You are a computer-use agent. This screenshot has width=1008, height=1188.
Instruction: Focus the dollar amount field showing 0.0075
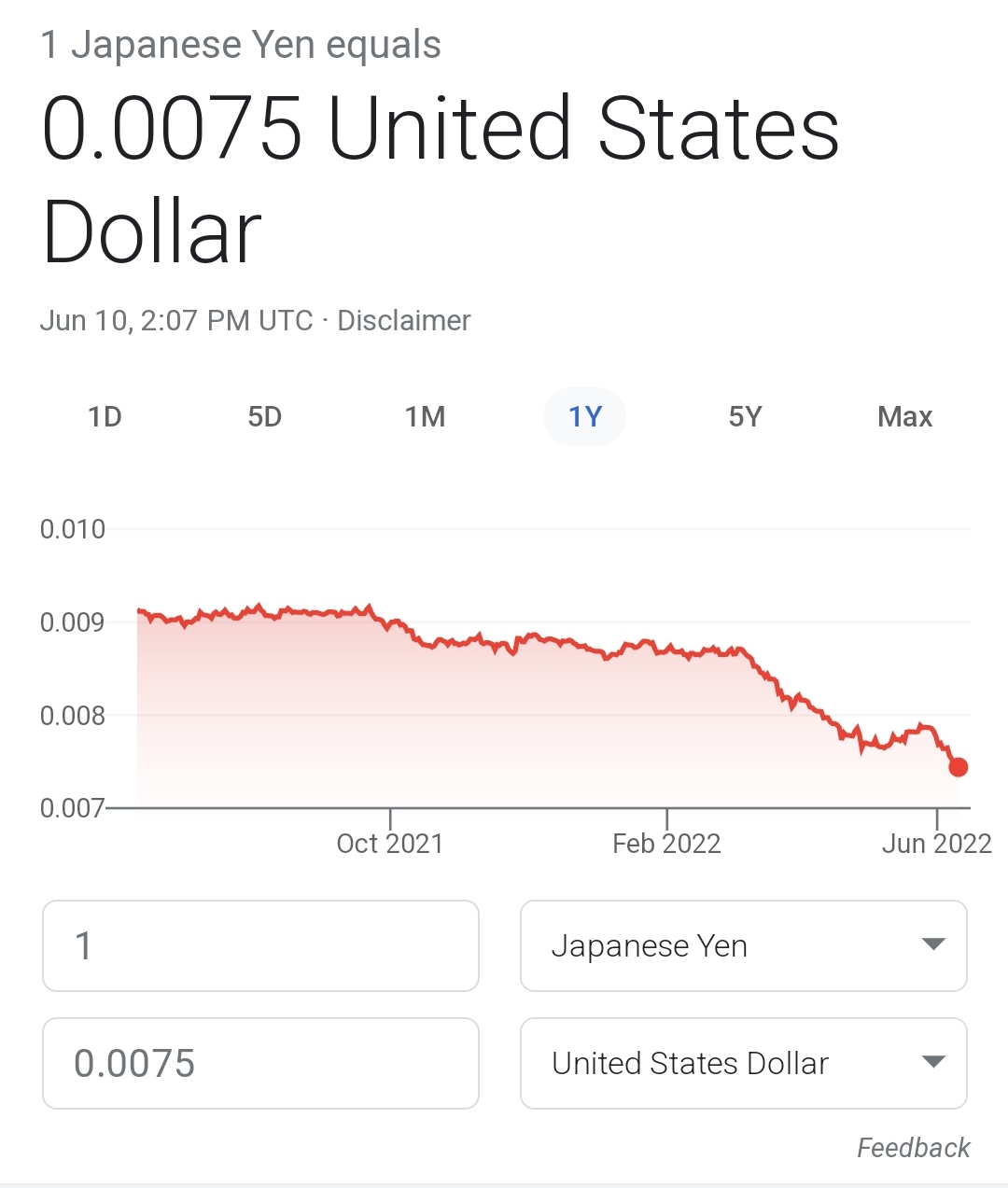click(x=260, y=1063)
